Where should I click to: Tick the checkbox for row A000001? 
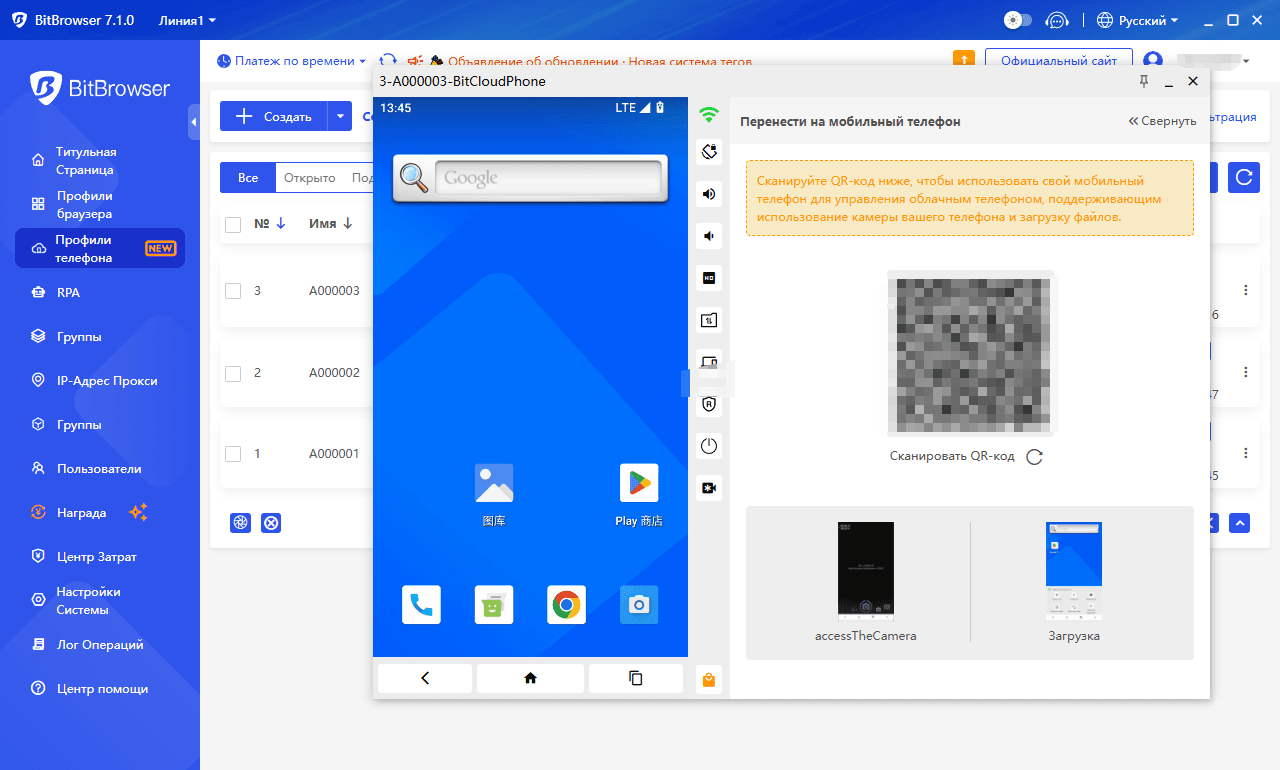coord(233,454)
